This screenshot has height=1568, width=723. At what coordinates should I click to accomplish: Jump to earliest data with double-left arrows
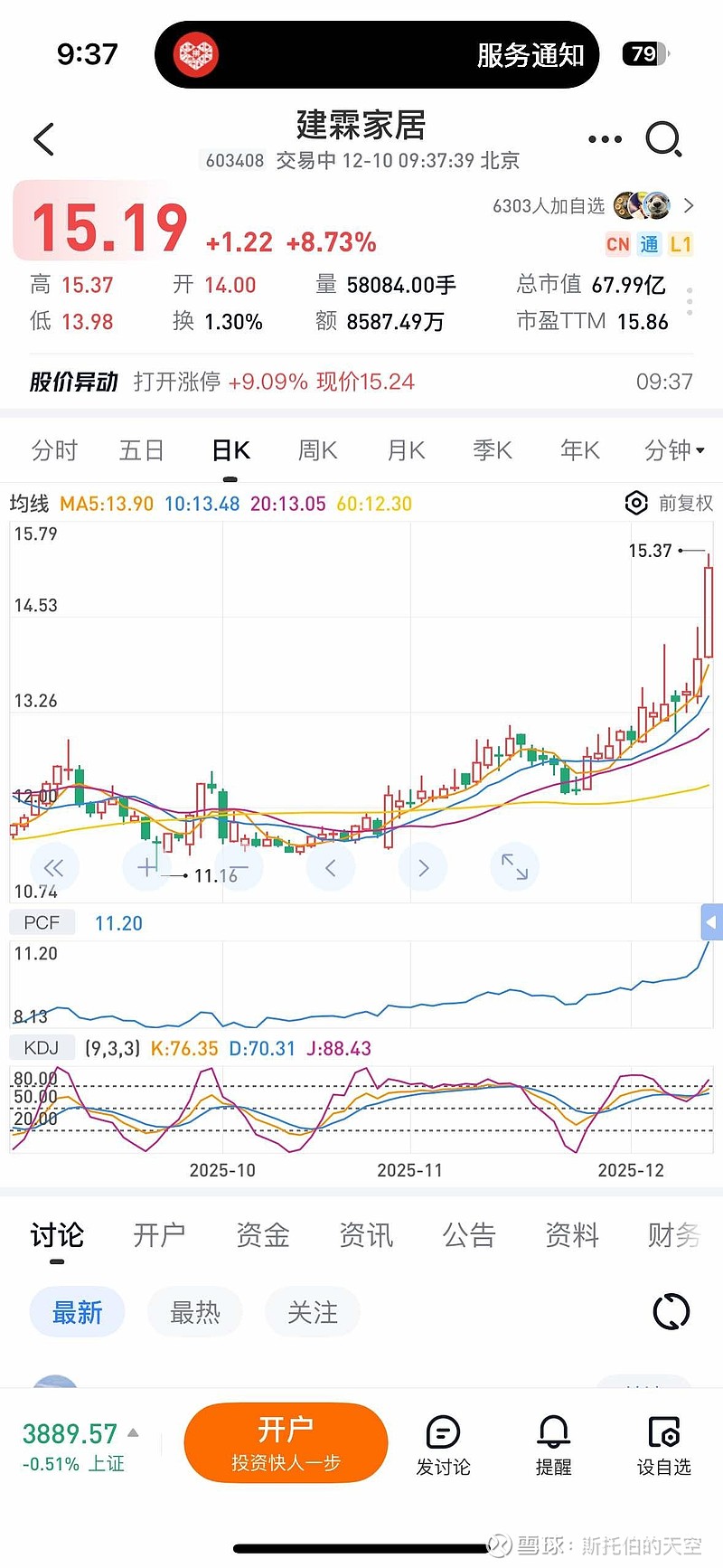[x=54, y=867]
